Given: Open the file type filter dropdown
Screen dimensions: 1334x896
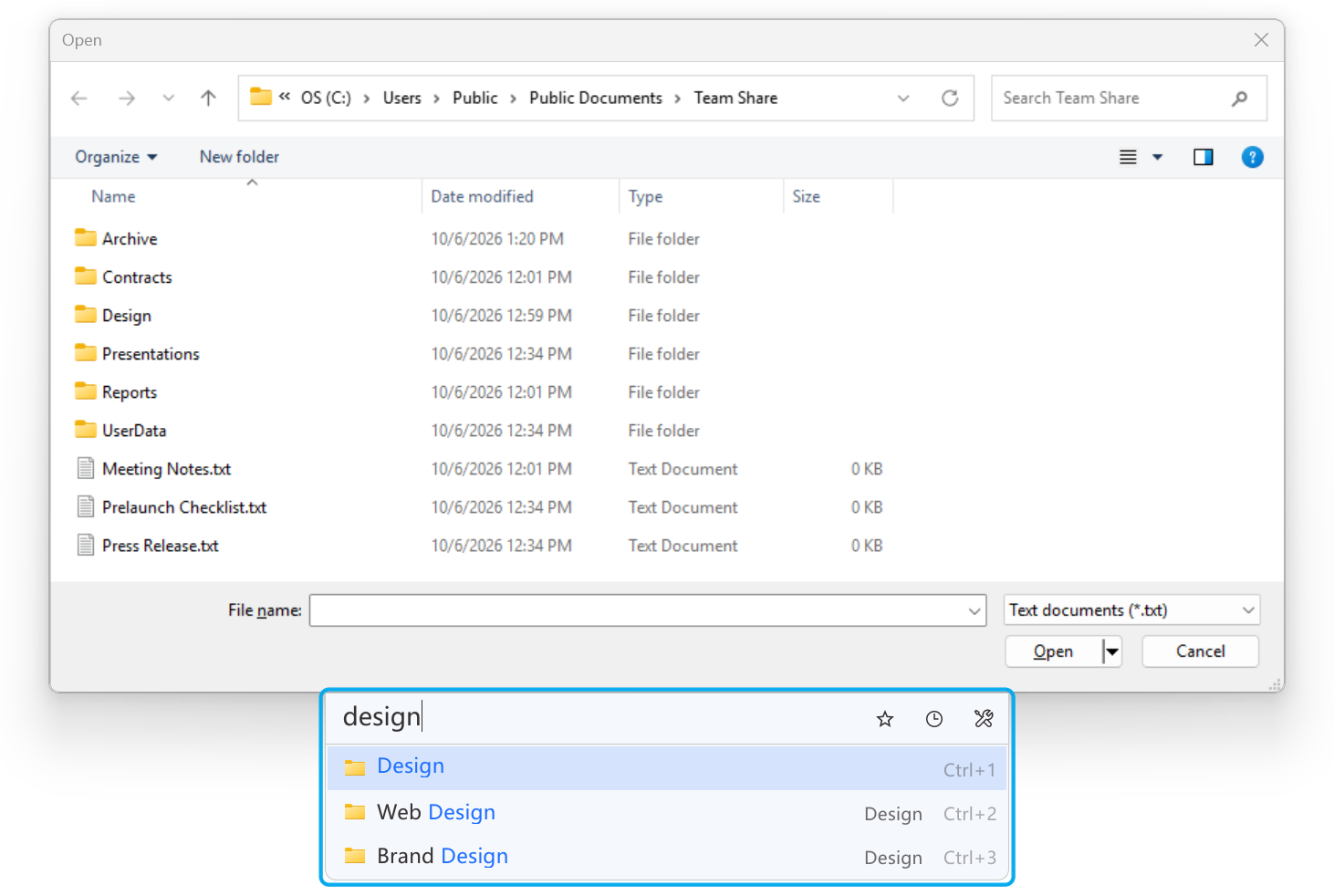Looking at the screenshot, I should click(1132, 610).
